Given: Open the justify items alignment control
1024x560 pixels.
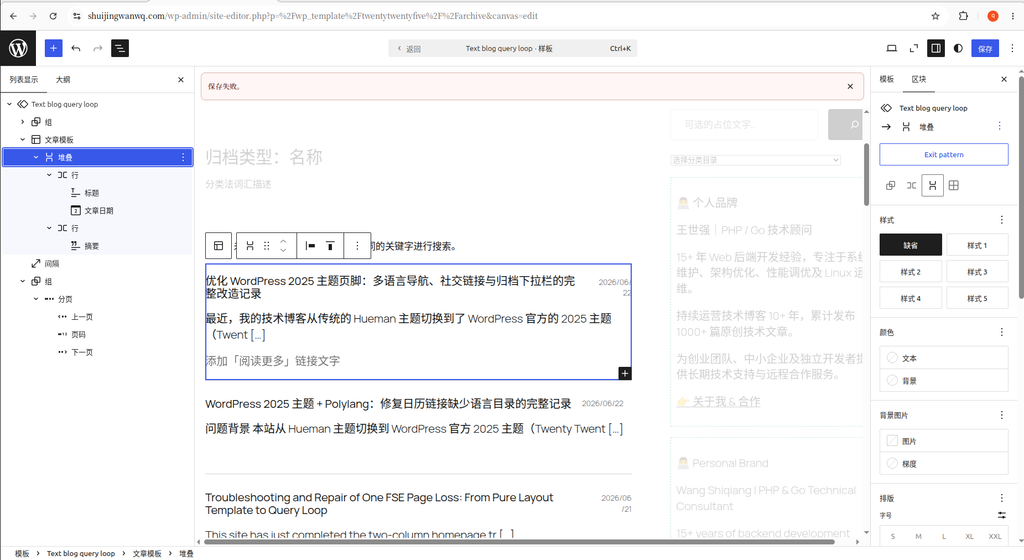Looking at the screenshot, I should click(x=311, y=246).
